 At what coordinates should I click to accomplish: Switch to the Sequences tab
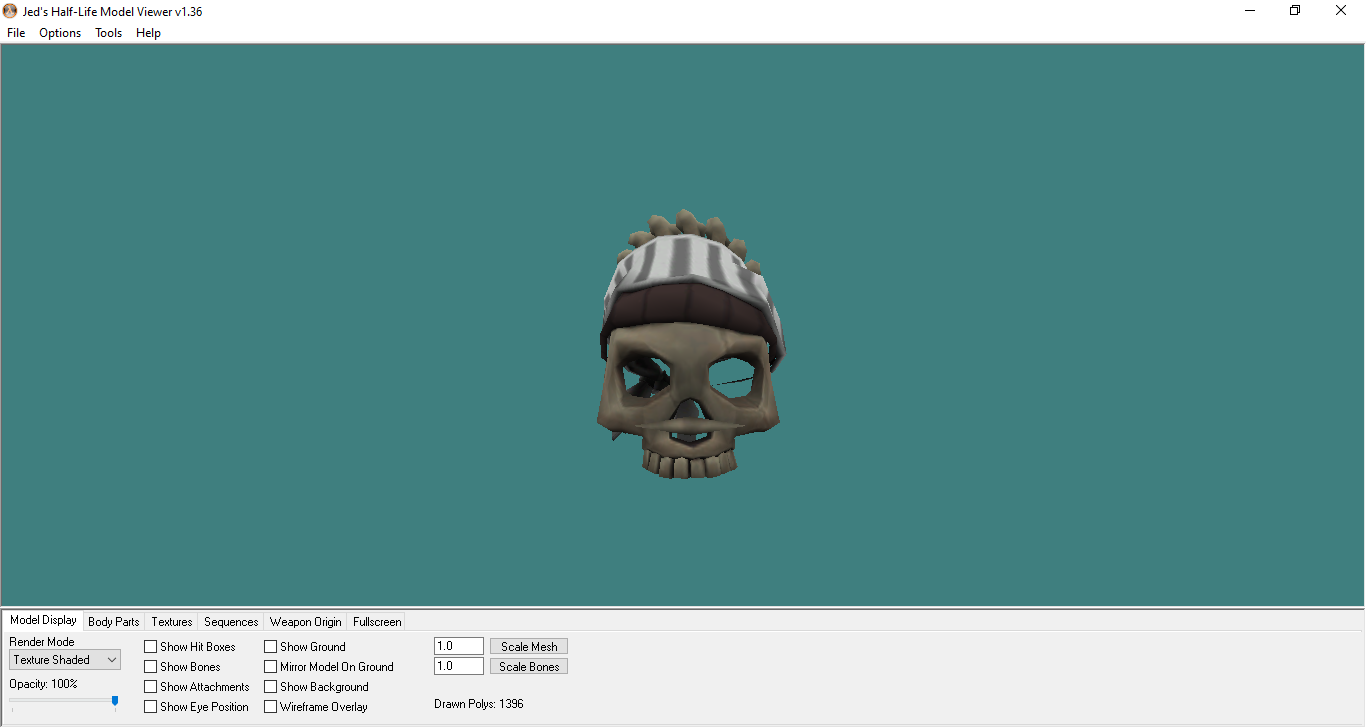231,622
